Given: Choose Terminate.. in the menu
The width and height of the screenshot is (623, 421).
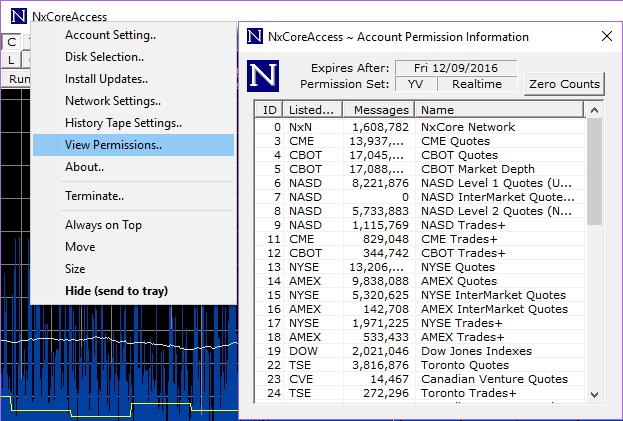Looking at the screenshot, I should (133, 196).
